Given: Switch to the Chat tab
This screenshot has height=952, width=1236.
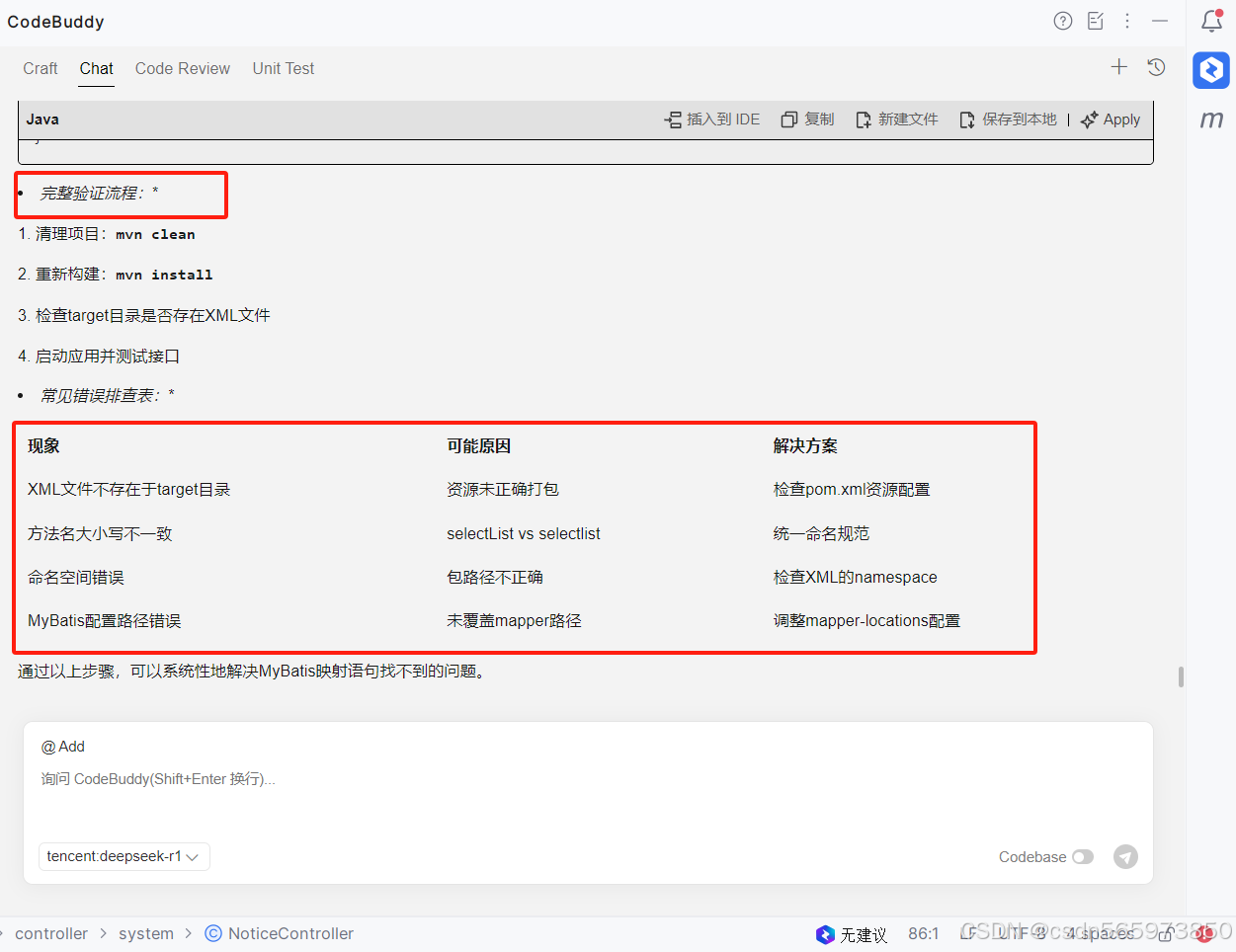Looking at the screenshot, I should (x=97, y=68).
